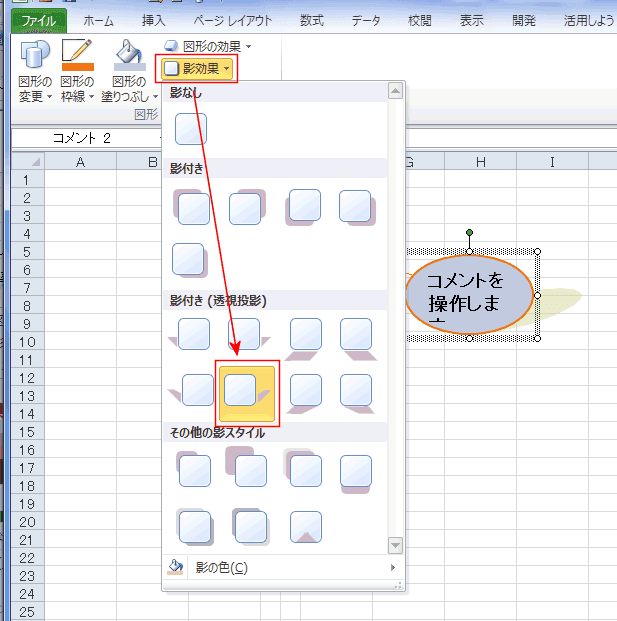Select the 影なし no-shadow thumbnail
The image size is (617, 621).
point(190,129)
